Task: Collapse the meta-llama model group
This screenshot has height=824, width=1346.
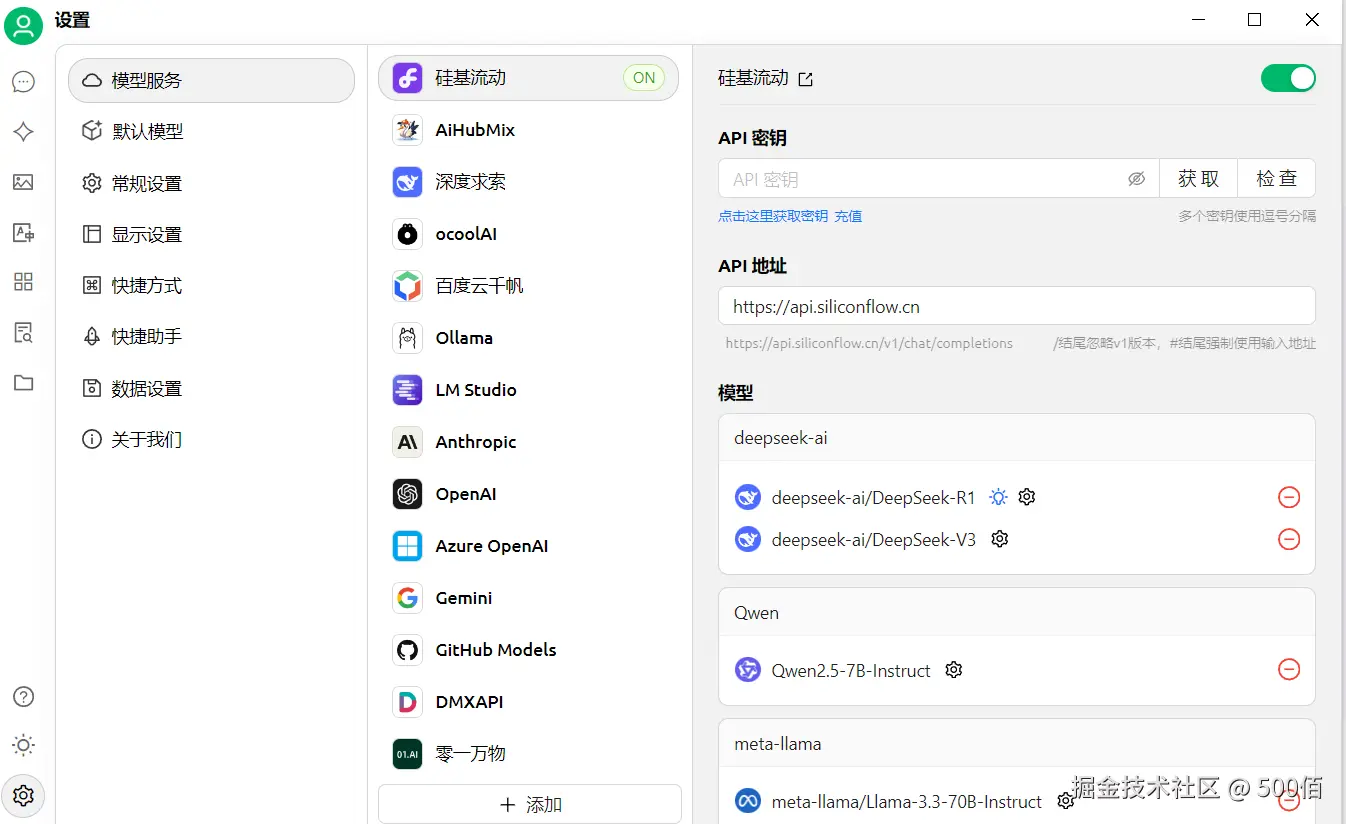Action: (x=777, y=743)
